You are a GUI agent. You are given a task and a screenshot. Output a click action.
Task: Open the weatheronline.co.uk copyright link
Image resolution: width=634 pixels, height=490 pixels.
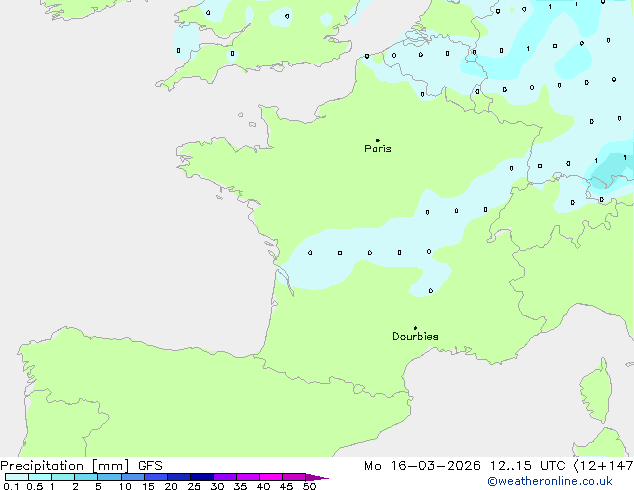pos(550,481)
